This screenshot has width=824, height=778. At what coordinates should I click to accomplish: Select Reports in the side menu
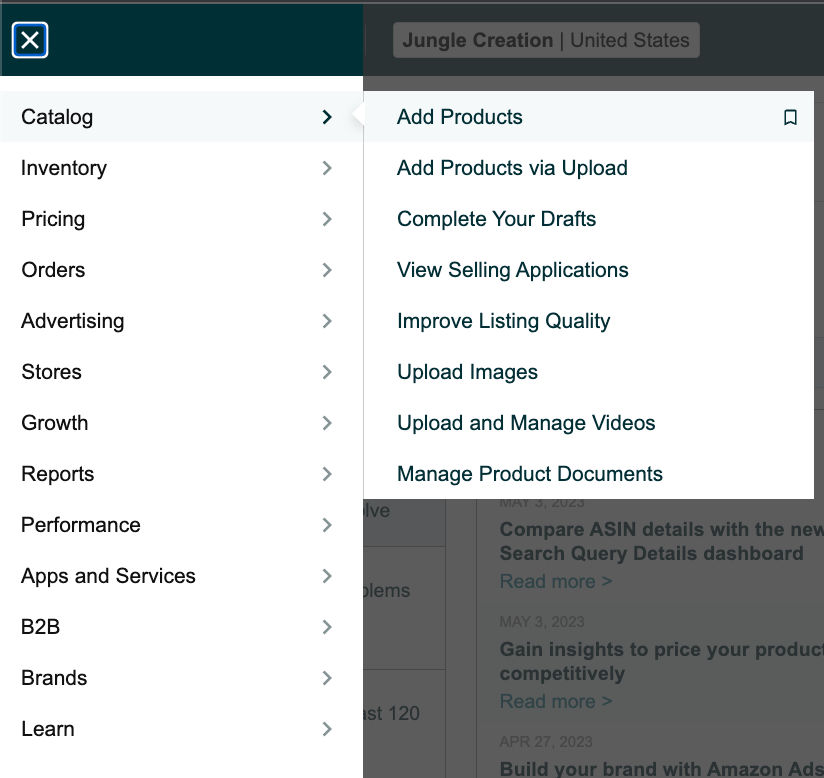click(181, 474)
